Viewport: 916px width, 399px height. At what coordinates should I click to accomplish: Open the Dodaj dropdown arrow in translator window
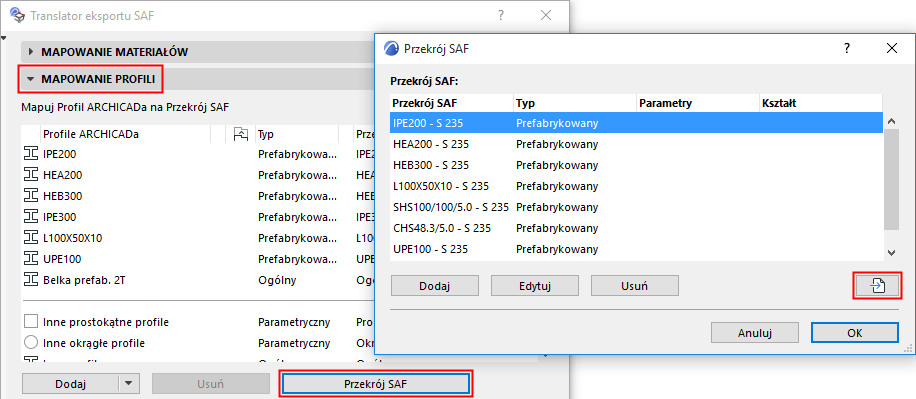coord(129,384)
